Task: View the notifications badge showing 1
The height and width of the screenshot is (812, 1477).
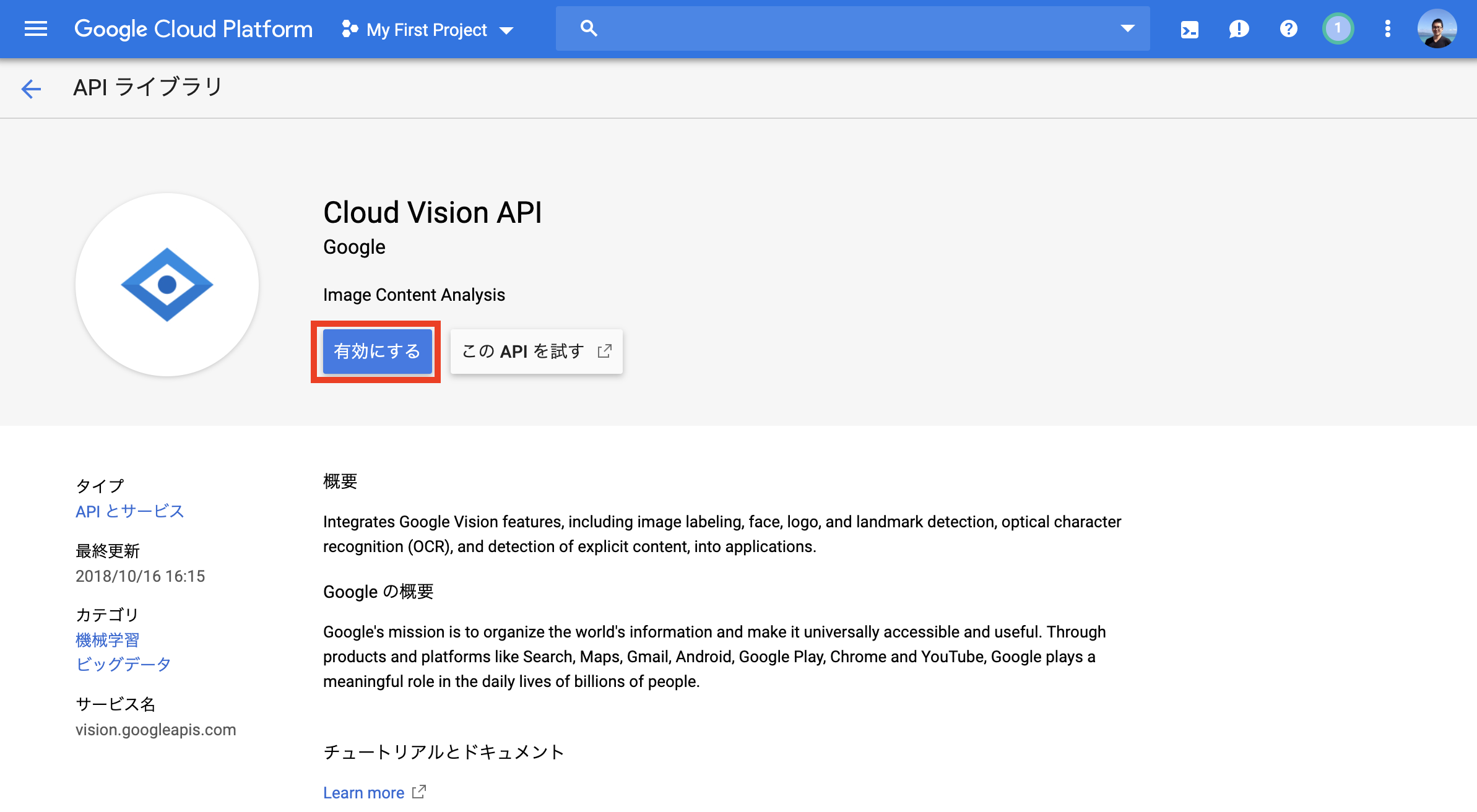Action: [1338, 28]
